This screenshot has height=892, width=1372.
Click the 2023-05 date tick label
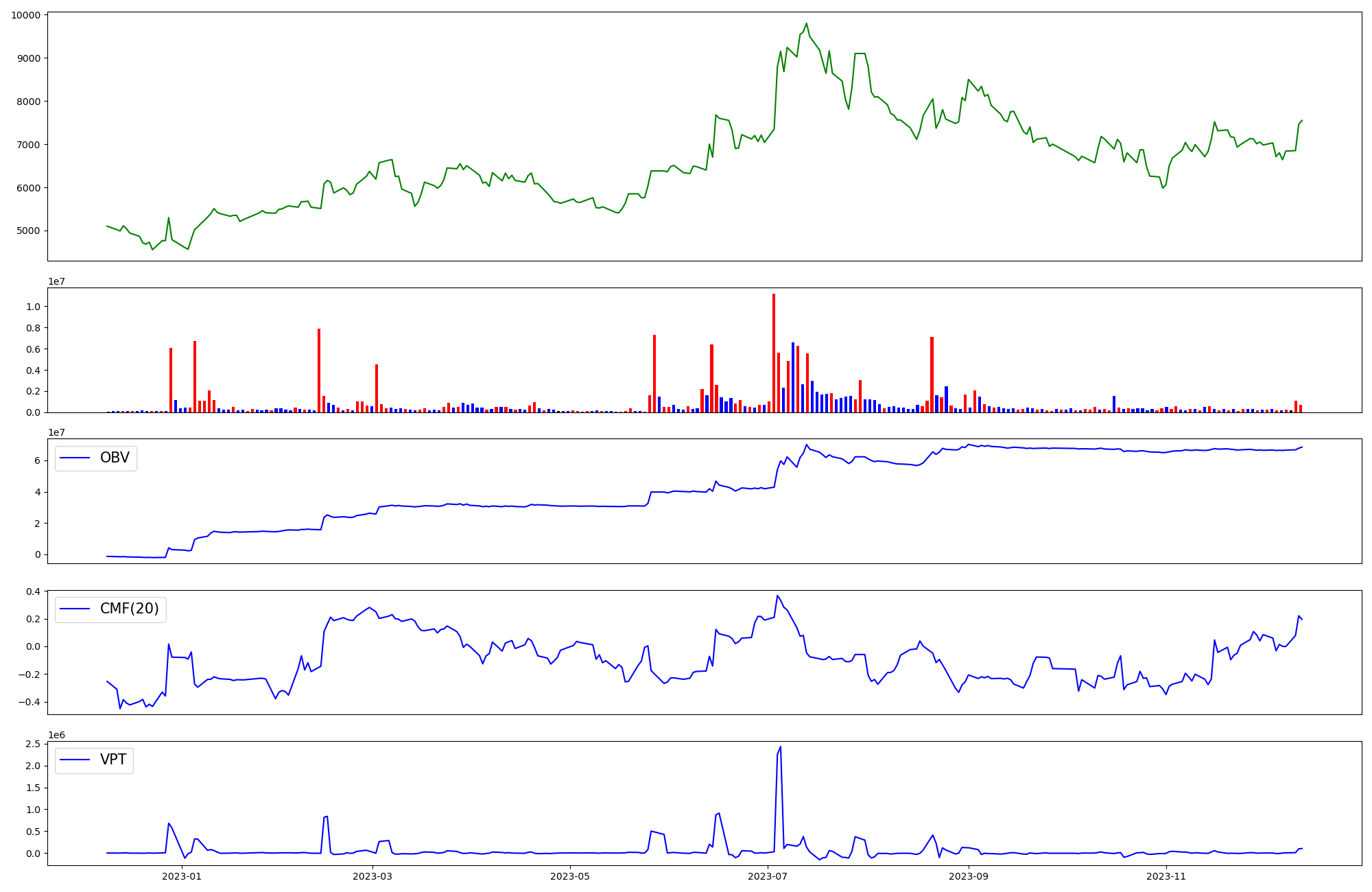point(570,876)
